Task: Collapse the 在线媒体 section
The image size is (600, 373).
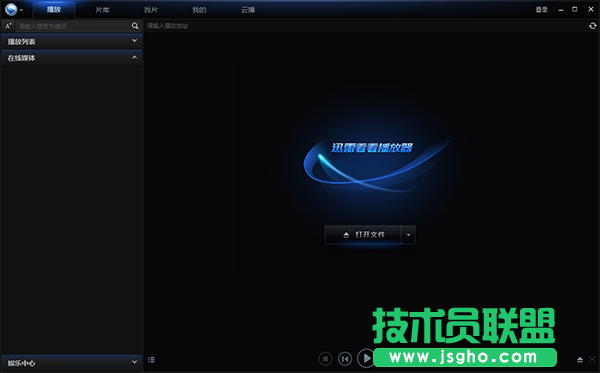Action: click(72, 58)
